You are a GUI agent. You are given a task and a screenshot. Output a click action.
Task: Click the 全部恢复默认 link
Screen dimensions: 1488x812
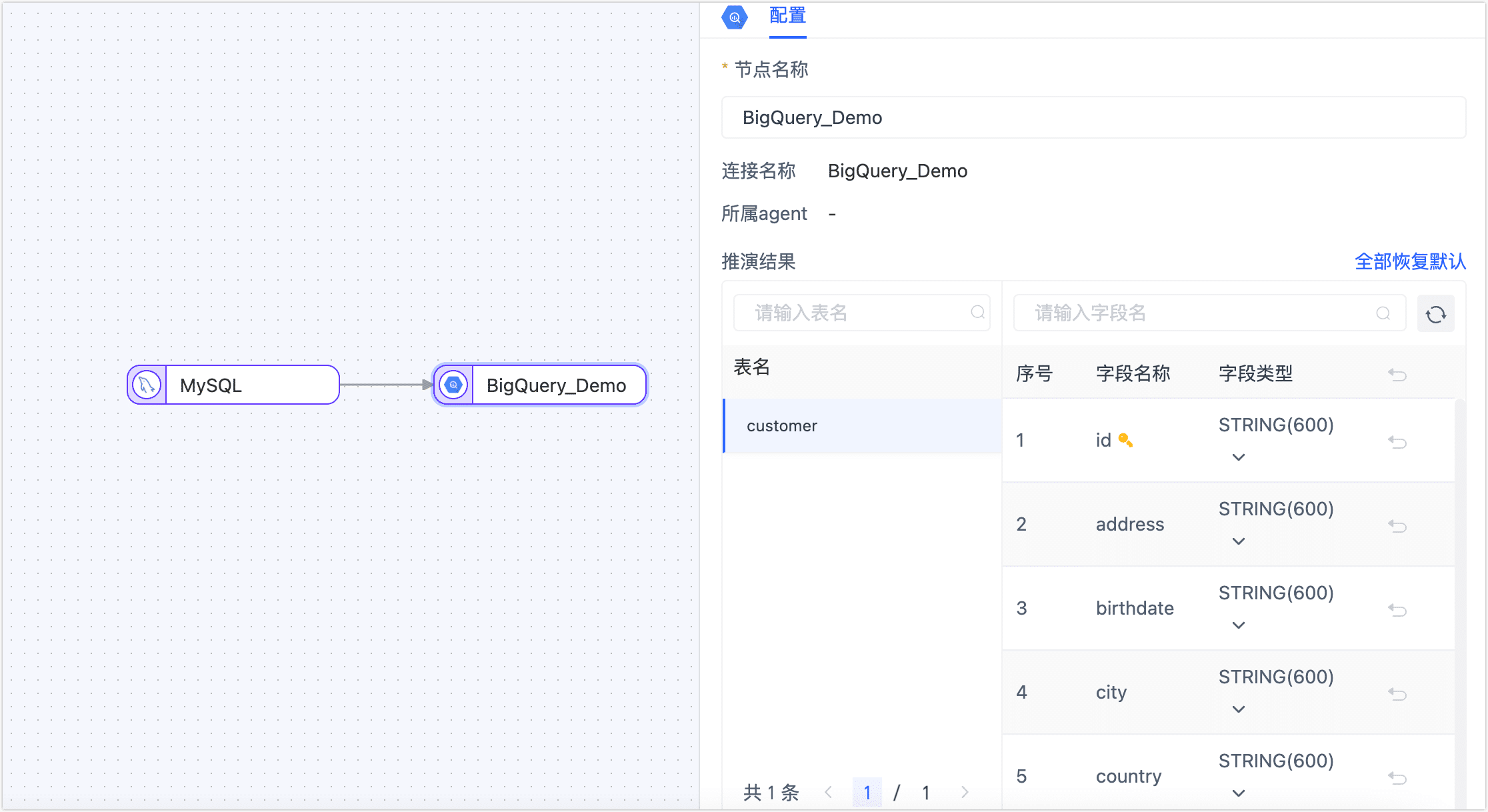[x=1410, y=261]
